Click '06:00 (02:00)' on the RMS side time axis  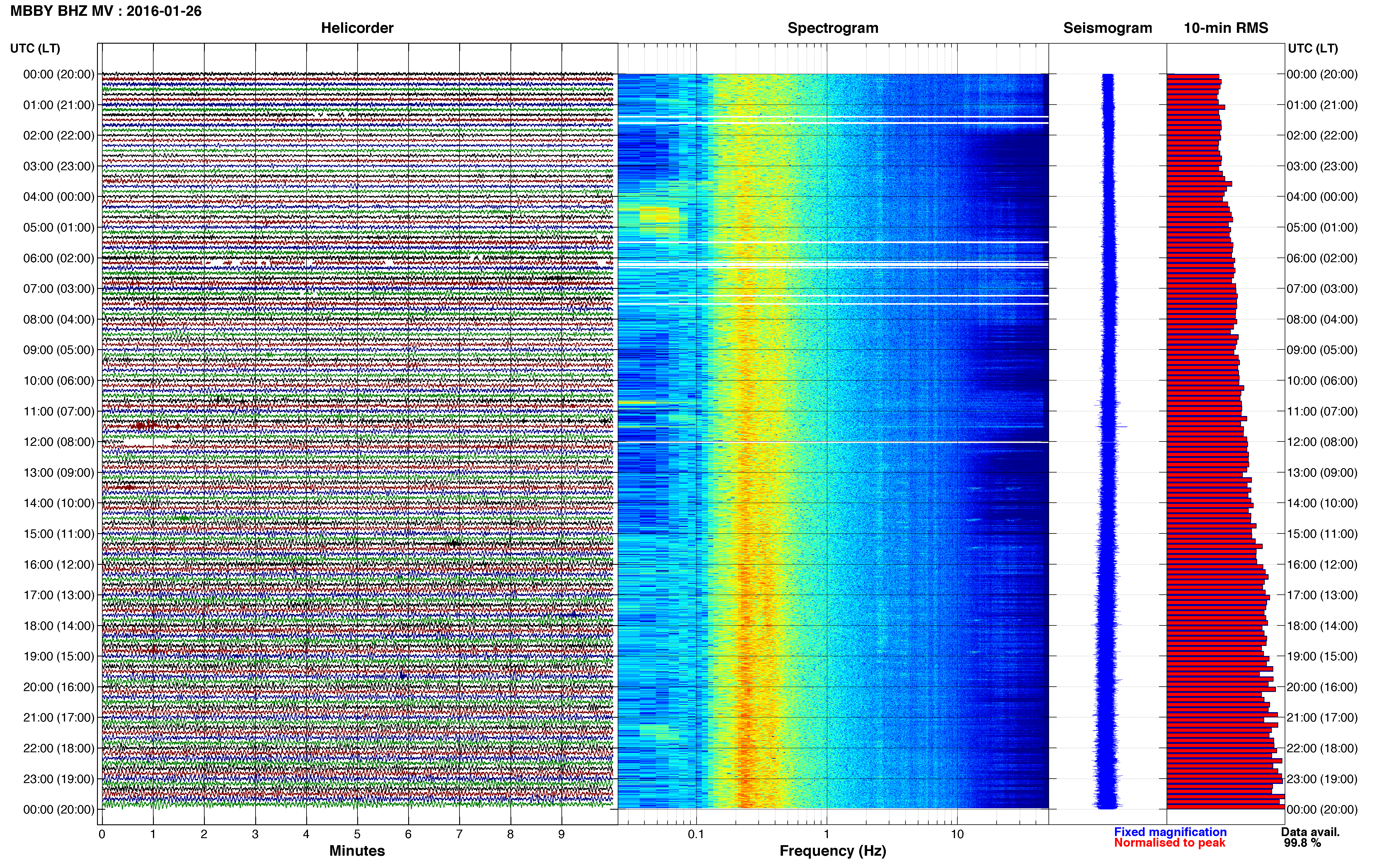[1322, 258]
